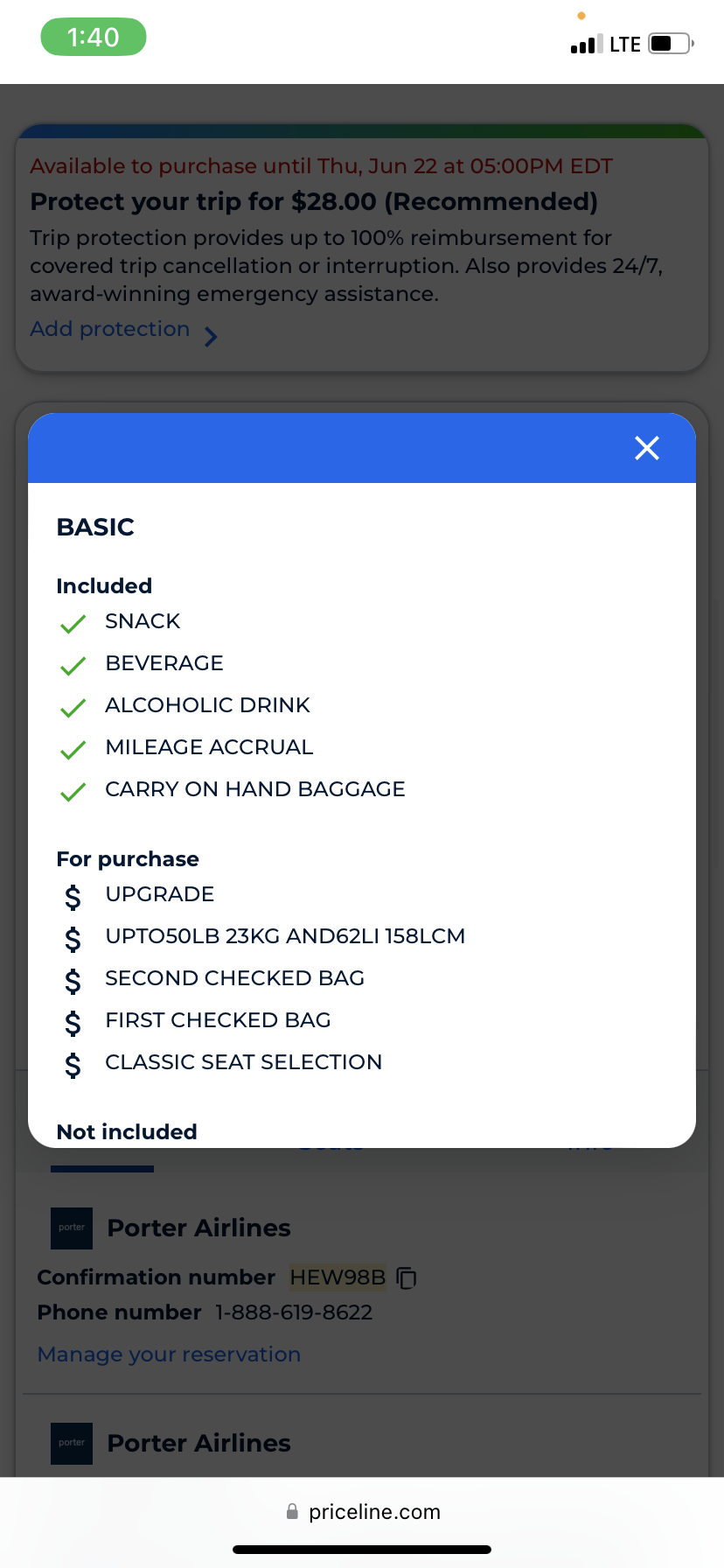Viewport: 724px width, 1568px height.
Task: Tap the dollar icon beside FIRST CHECKED BAG
Action: pos(73,1022)
